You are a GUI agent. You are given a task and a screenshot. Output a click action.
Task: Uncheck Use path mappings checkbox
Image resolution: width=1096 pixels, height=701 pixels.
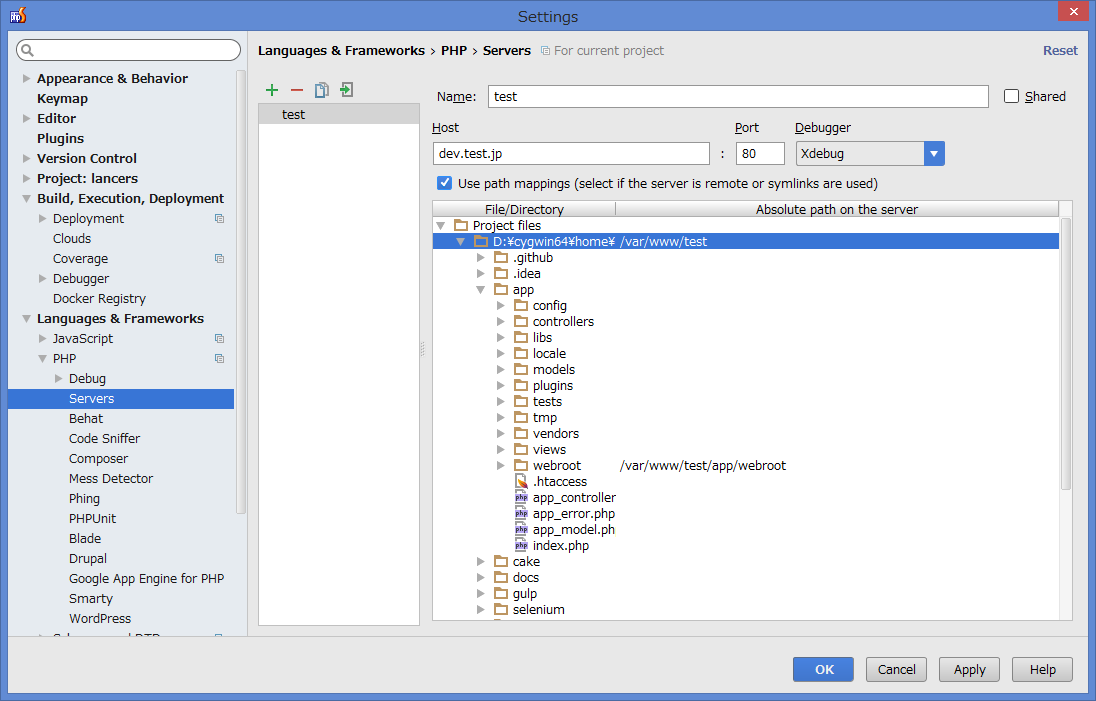click(x=445, y=183)
